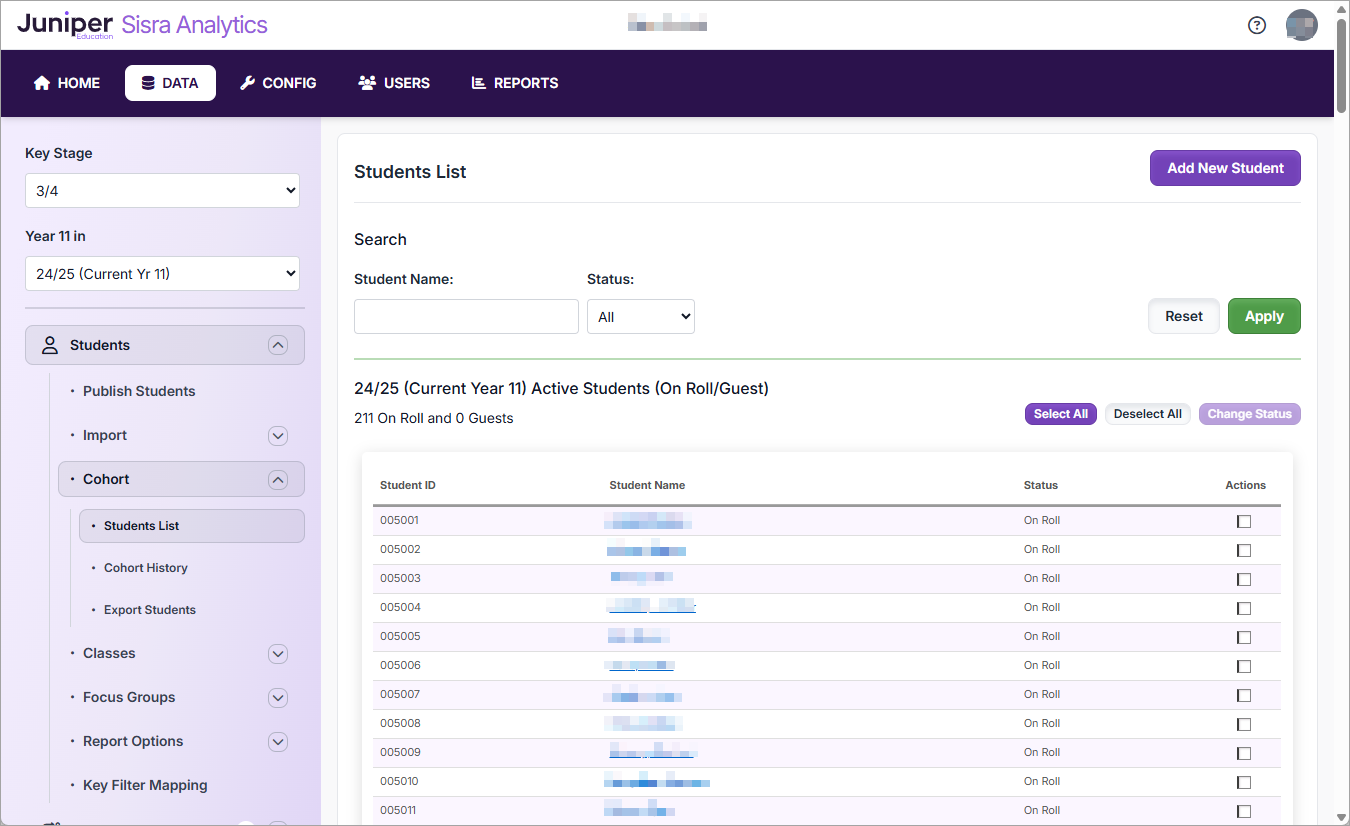Click the Add New Student button

(x=1225, y=168)
